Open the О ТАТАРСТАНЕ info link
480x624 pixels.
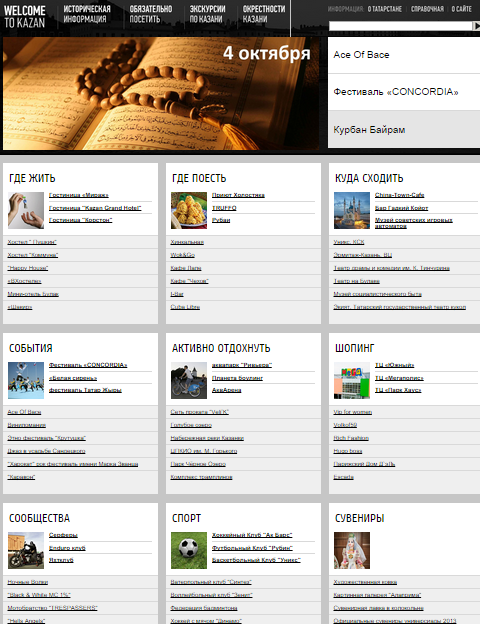(x=384, y=9)
